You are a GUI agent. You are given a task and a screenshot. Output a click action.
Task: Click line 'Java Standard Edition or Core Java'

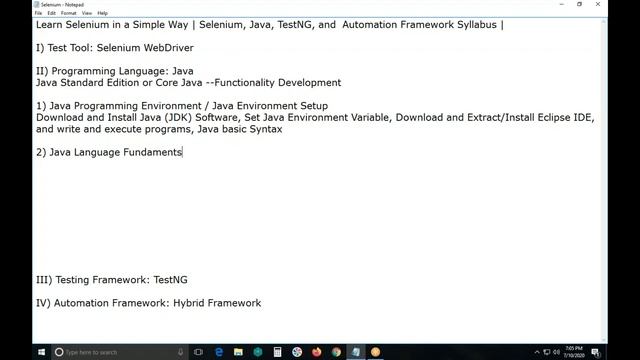click(189, 82)
